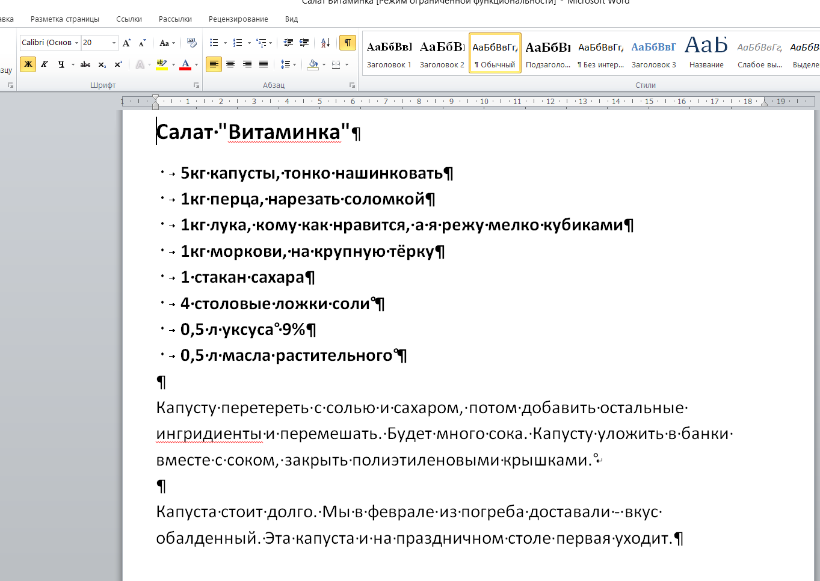Clear all formatting icon
820x581 pixels.
pyautogui.click(x=190, y=43)
